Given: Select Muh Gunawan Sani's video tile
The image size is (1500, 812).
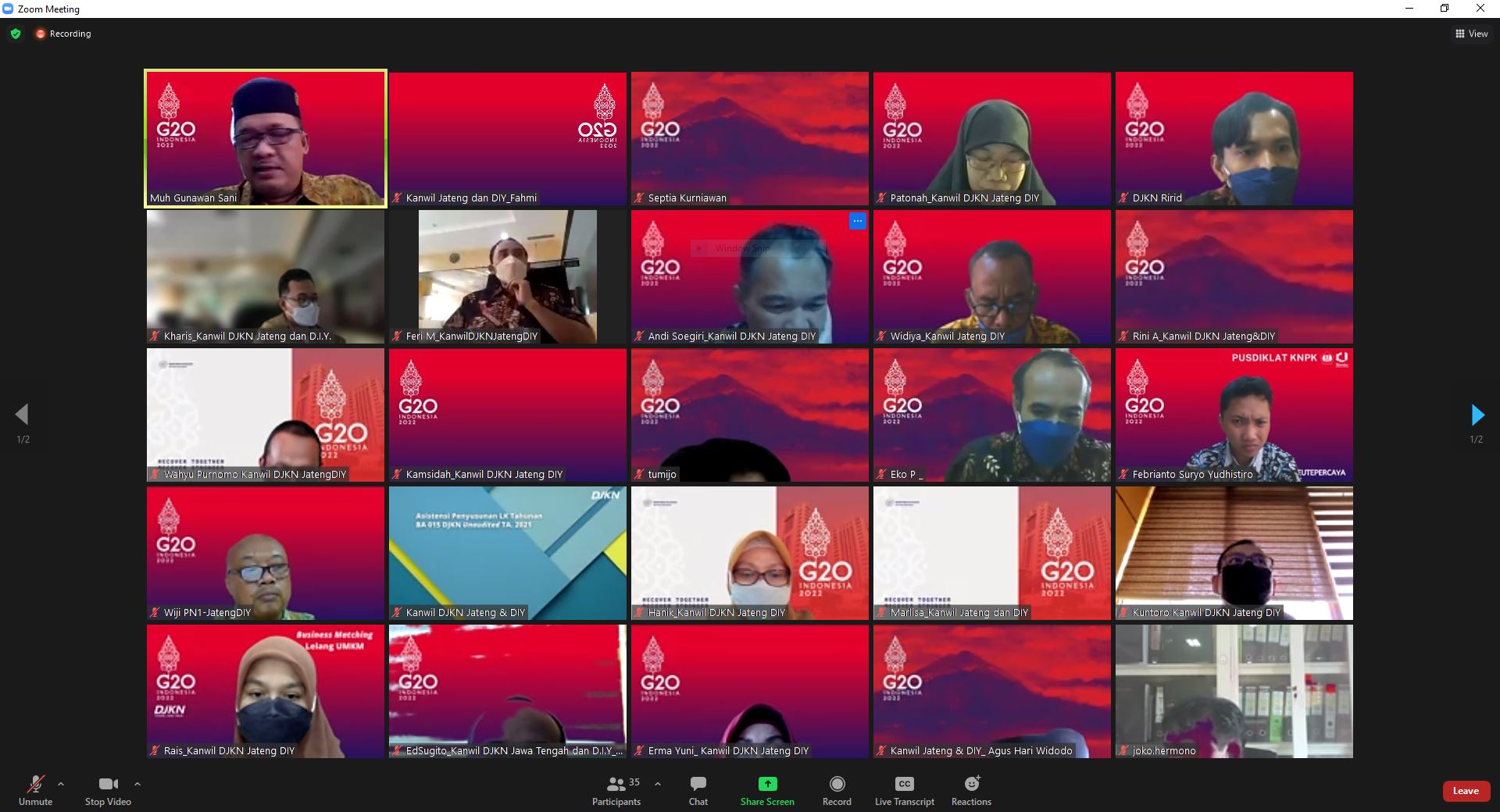Looking at the screenshot, I should [266, 138].
